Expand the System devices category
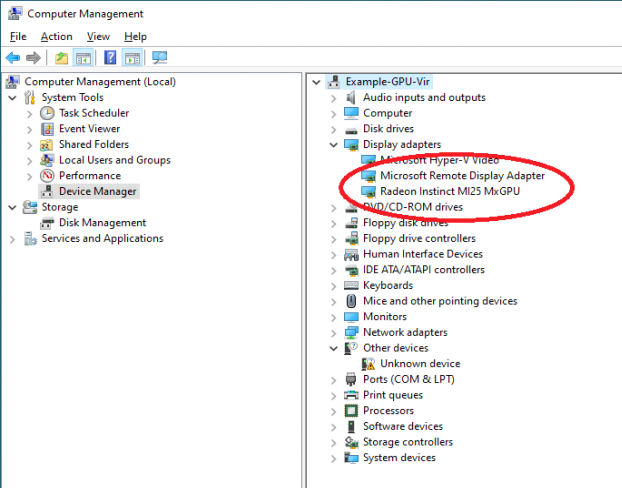The width and height of the screenshot is (622, 488). 334,459
